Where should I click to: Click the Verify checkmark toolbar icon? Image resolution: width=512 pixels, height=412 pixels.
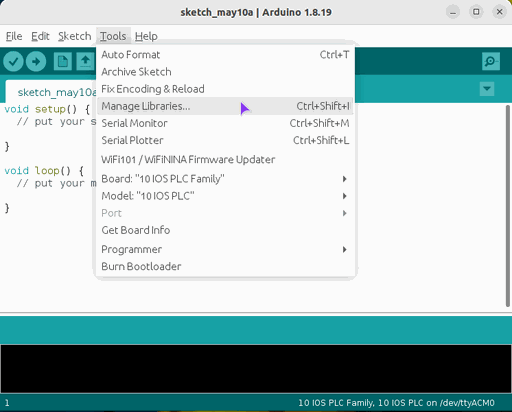(x=13, y=62)
